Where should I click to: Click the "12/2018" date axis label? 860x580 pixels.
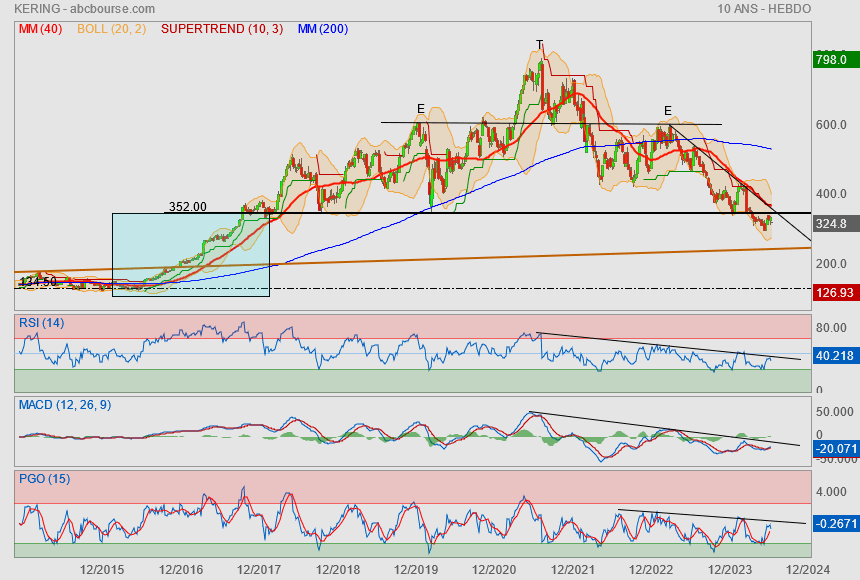click(338, 570)
